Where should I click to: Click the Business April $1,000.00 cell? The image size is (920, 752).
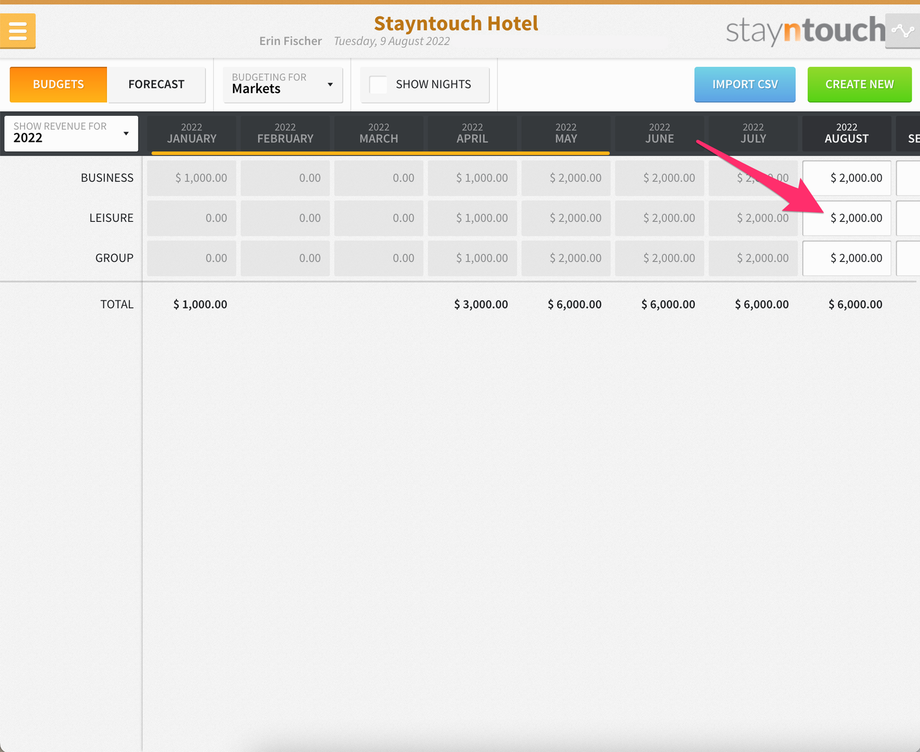tap(472, 178)
